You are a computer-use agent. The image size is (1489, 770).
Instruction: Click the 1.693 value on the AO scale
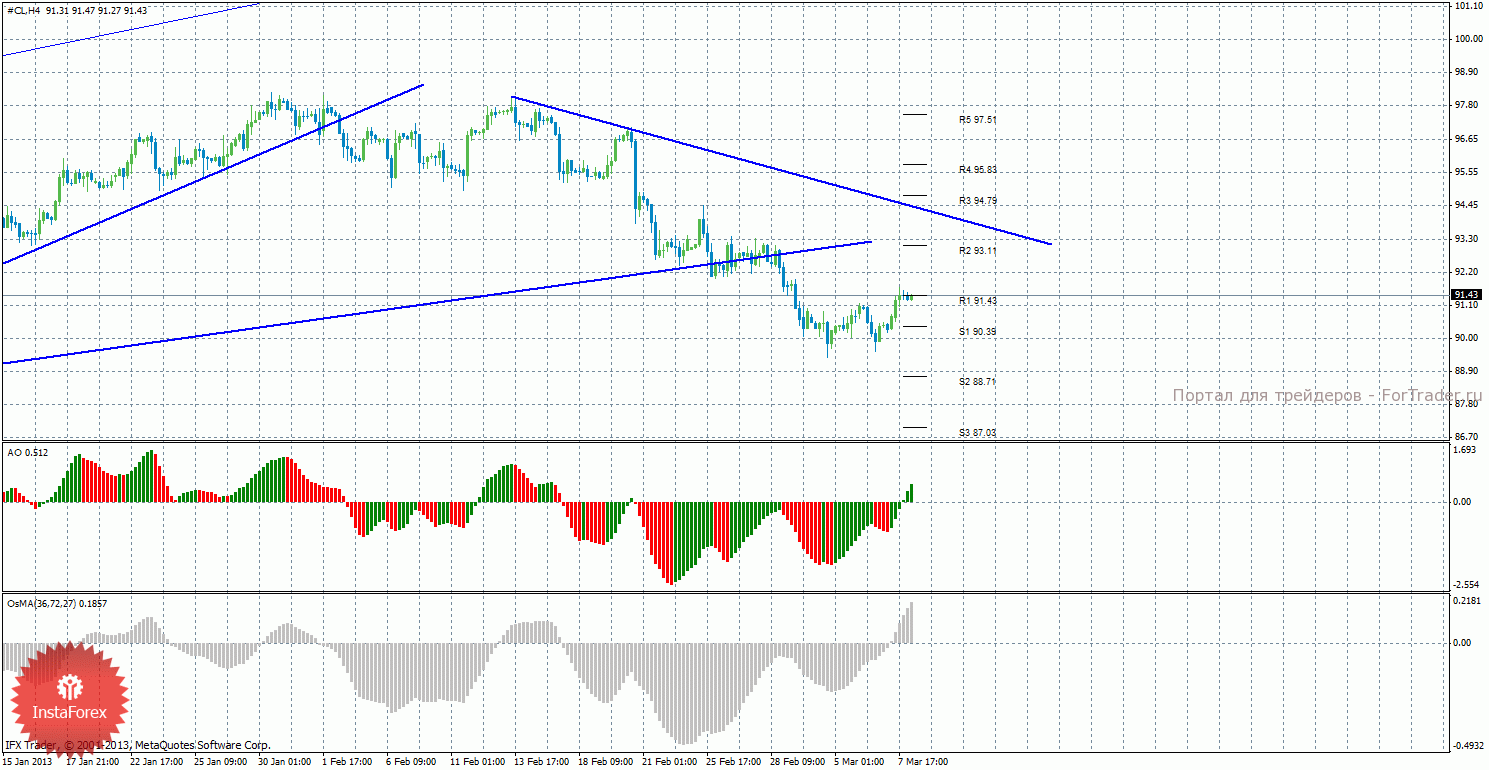(x=1466, y=451)
